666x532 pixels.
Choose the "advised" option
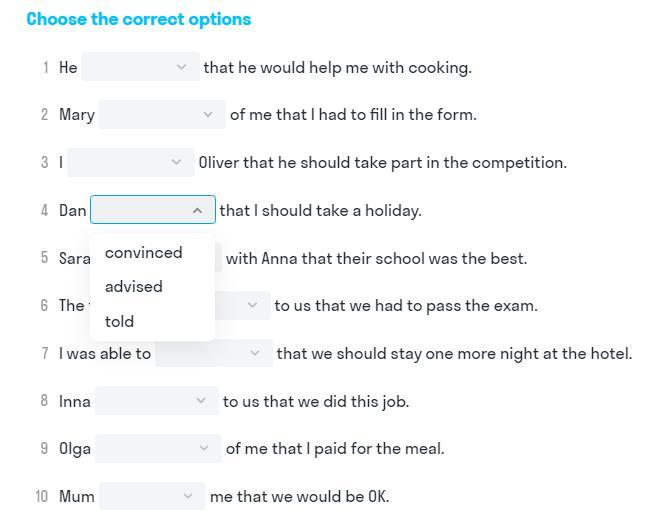(x=134, y=286)
